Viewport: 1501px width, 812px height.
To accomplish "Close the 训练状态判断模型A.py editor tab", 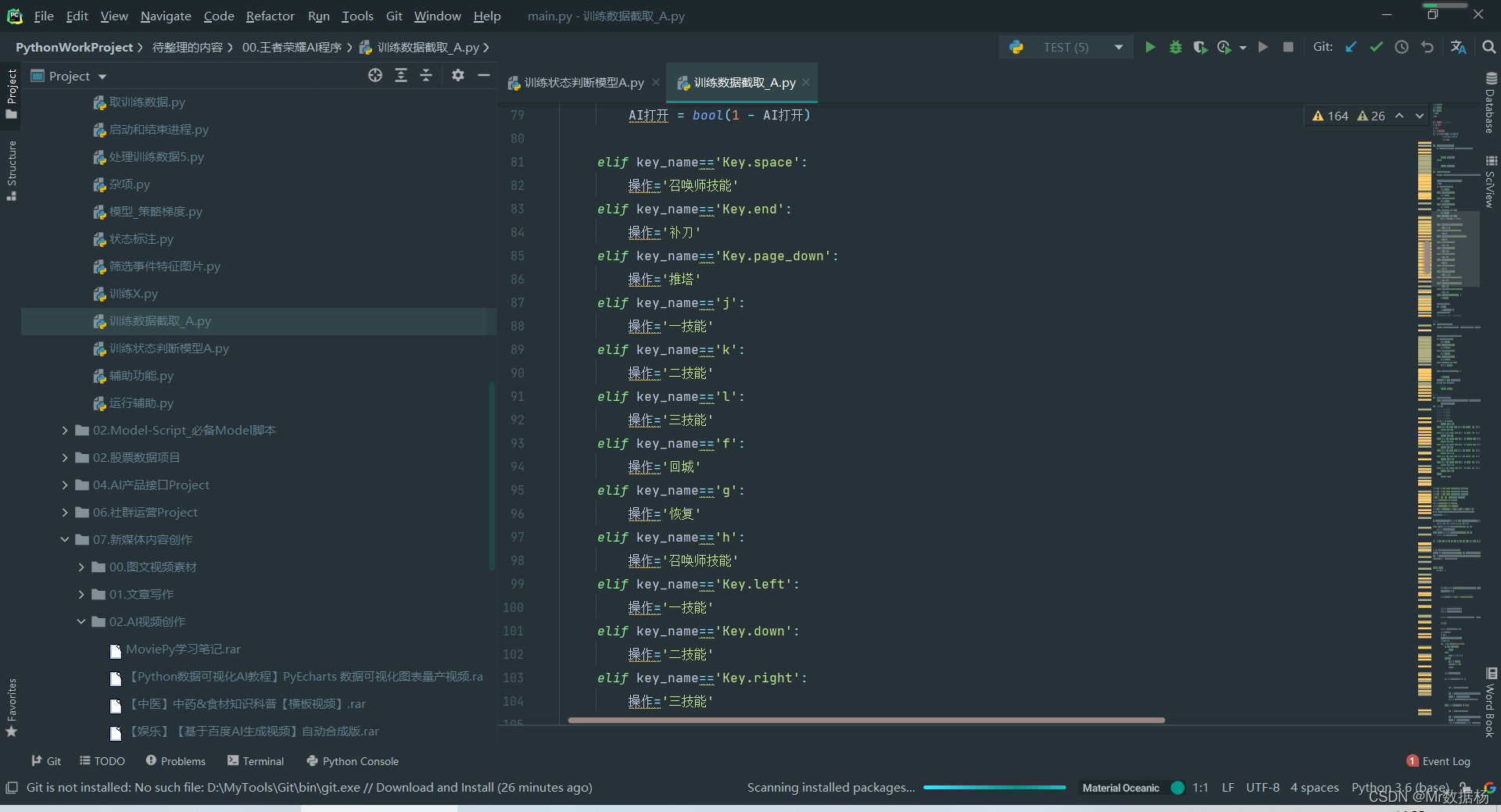I will [656, 82].
